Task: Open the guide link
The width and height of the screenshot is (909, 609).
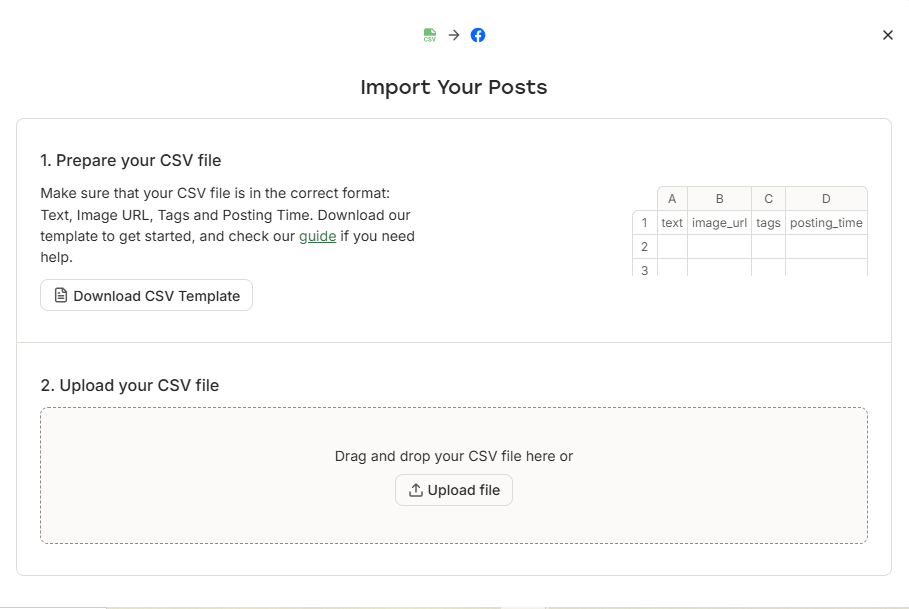Action: [x=318, y=236]
